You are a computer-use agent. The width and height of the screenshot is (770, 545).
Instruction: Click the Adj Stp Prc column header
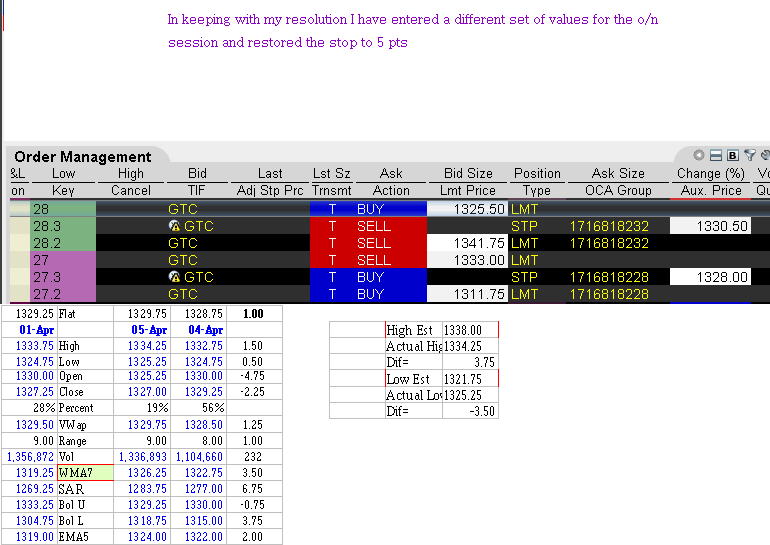(x=270, y=191)
